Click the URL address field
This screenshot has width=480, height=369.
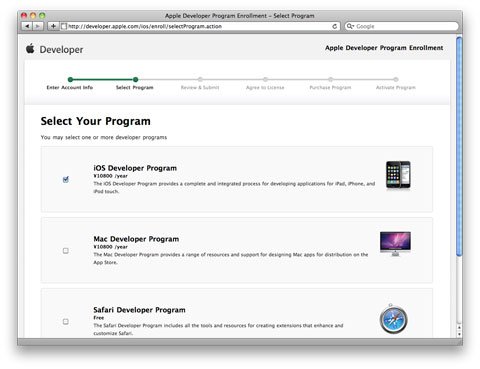coord(200,26)
